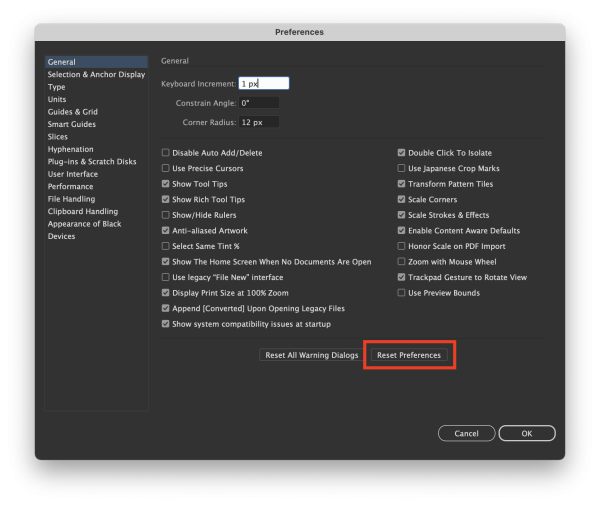
Task: Click the Reset Preferences button
Action: (x=408, y=355)
